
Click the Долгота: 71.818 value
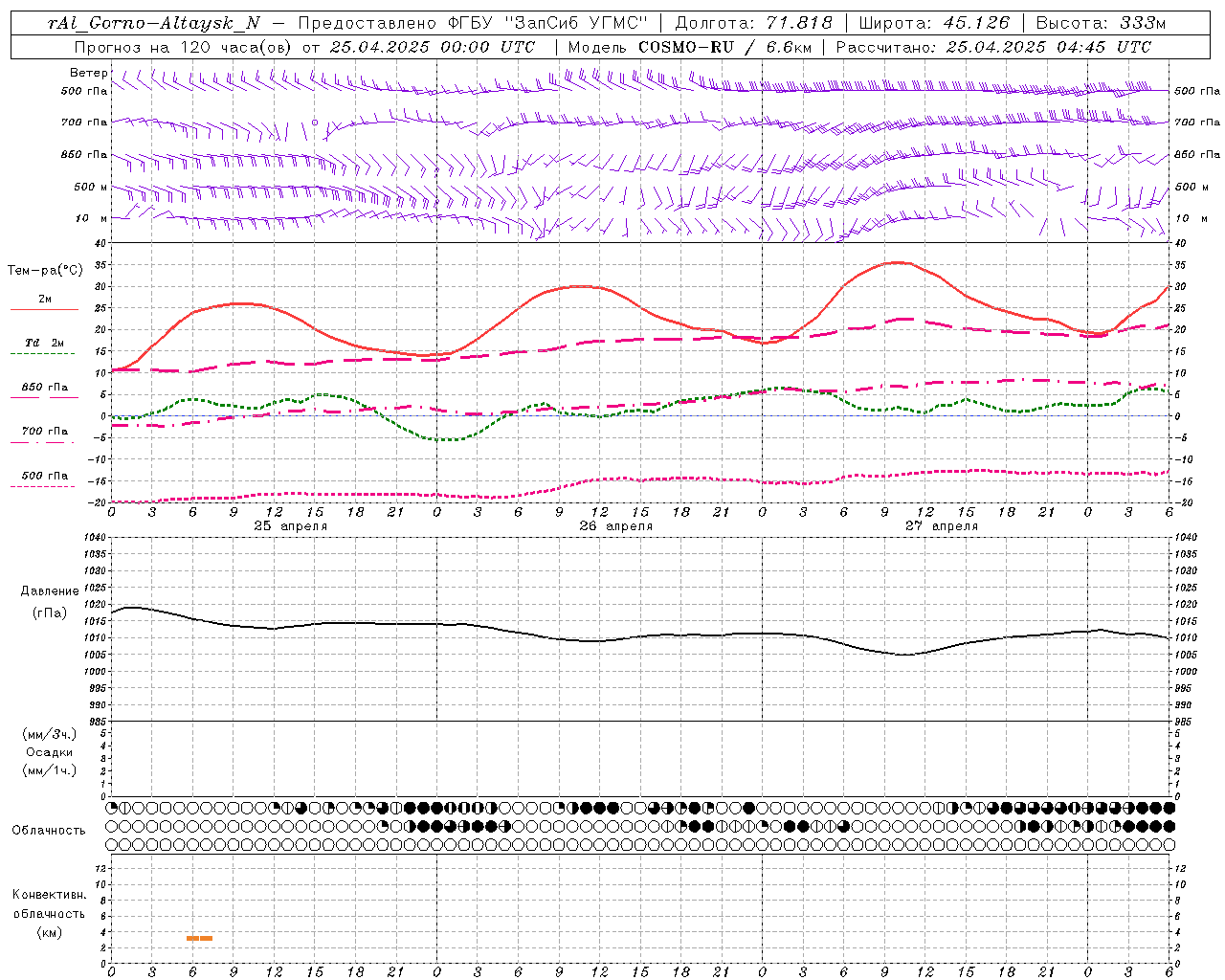coord(754,24)
